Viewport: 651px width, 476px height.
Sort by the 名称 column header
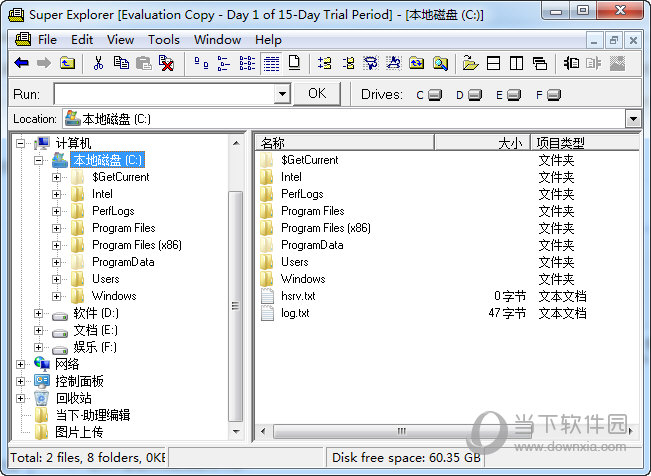345,143
